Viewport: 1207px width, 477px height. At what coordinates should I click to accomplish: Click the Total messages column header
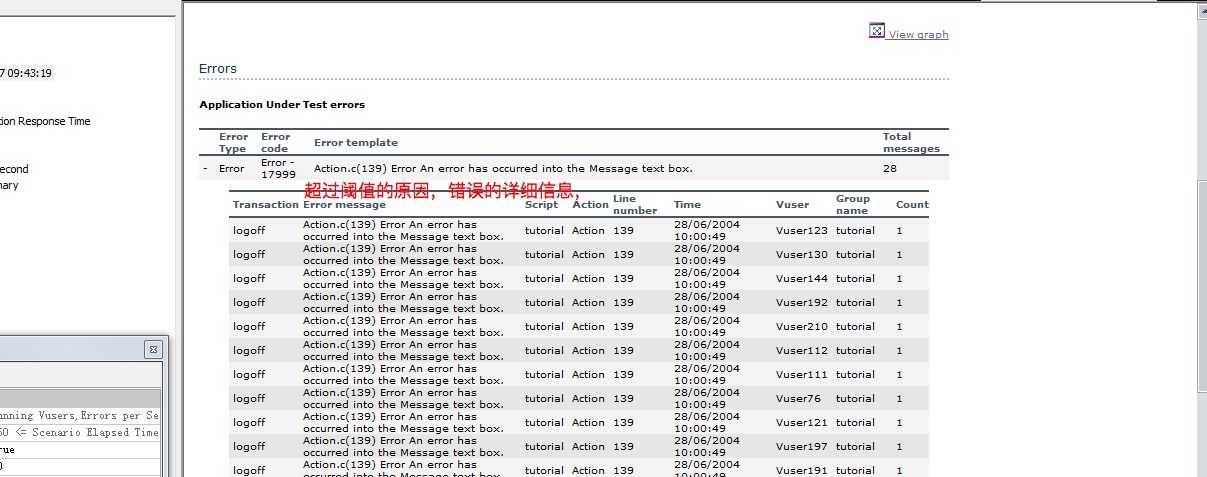tap(911, 143)
